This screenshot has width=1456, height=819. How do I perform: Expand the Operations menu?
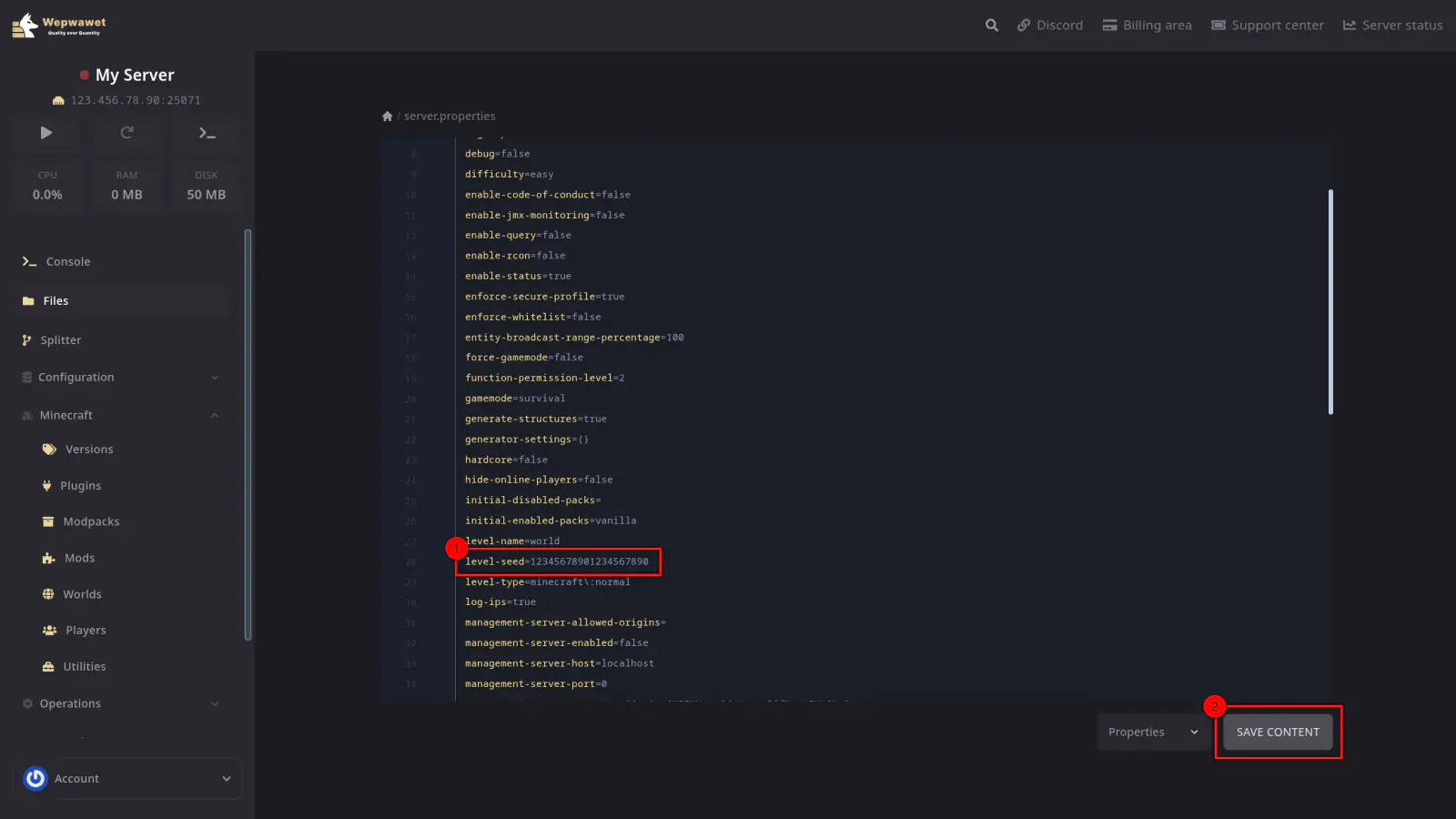[x=120, y=704]
